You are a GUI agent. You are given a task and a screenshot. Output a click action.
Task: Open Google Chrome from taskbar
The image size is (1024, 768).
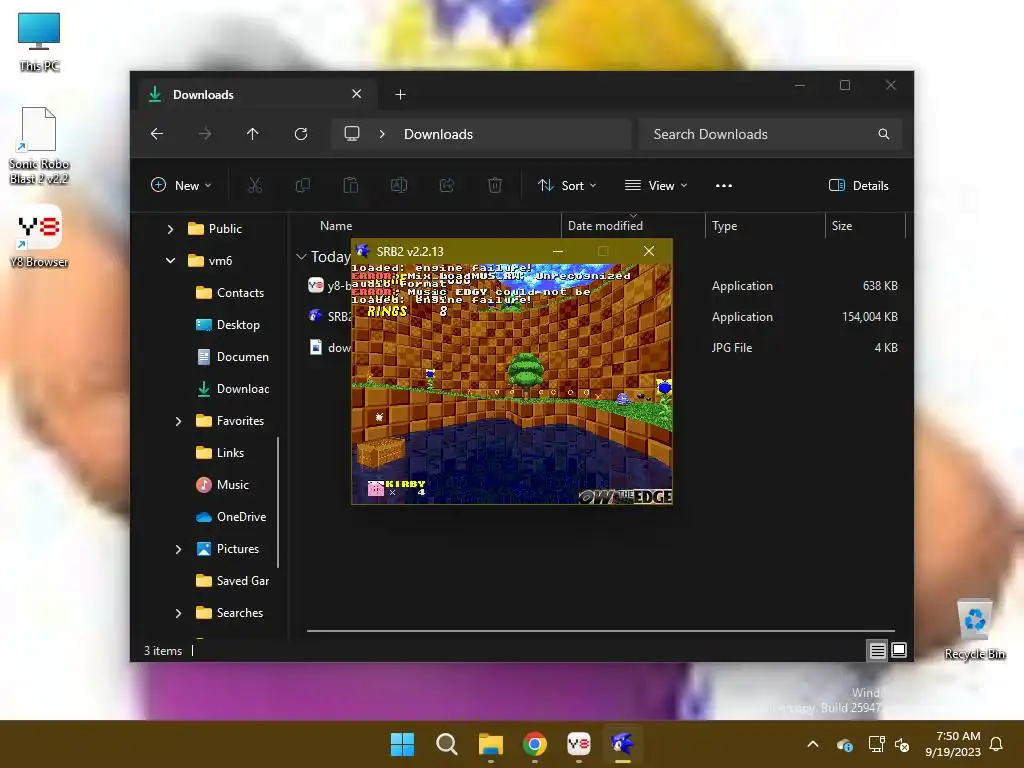point(535,744)
